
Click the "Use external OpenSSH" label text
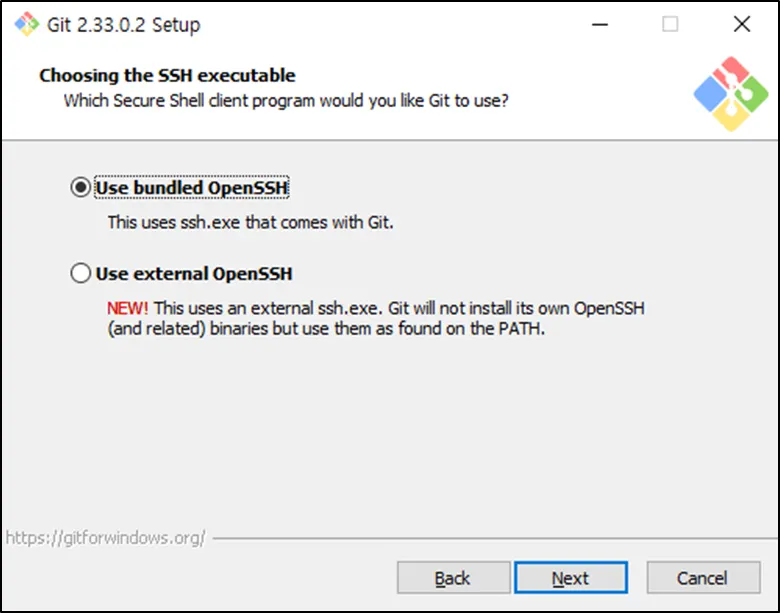point(194,273)
